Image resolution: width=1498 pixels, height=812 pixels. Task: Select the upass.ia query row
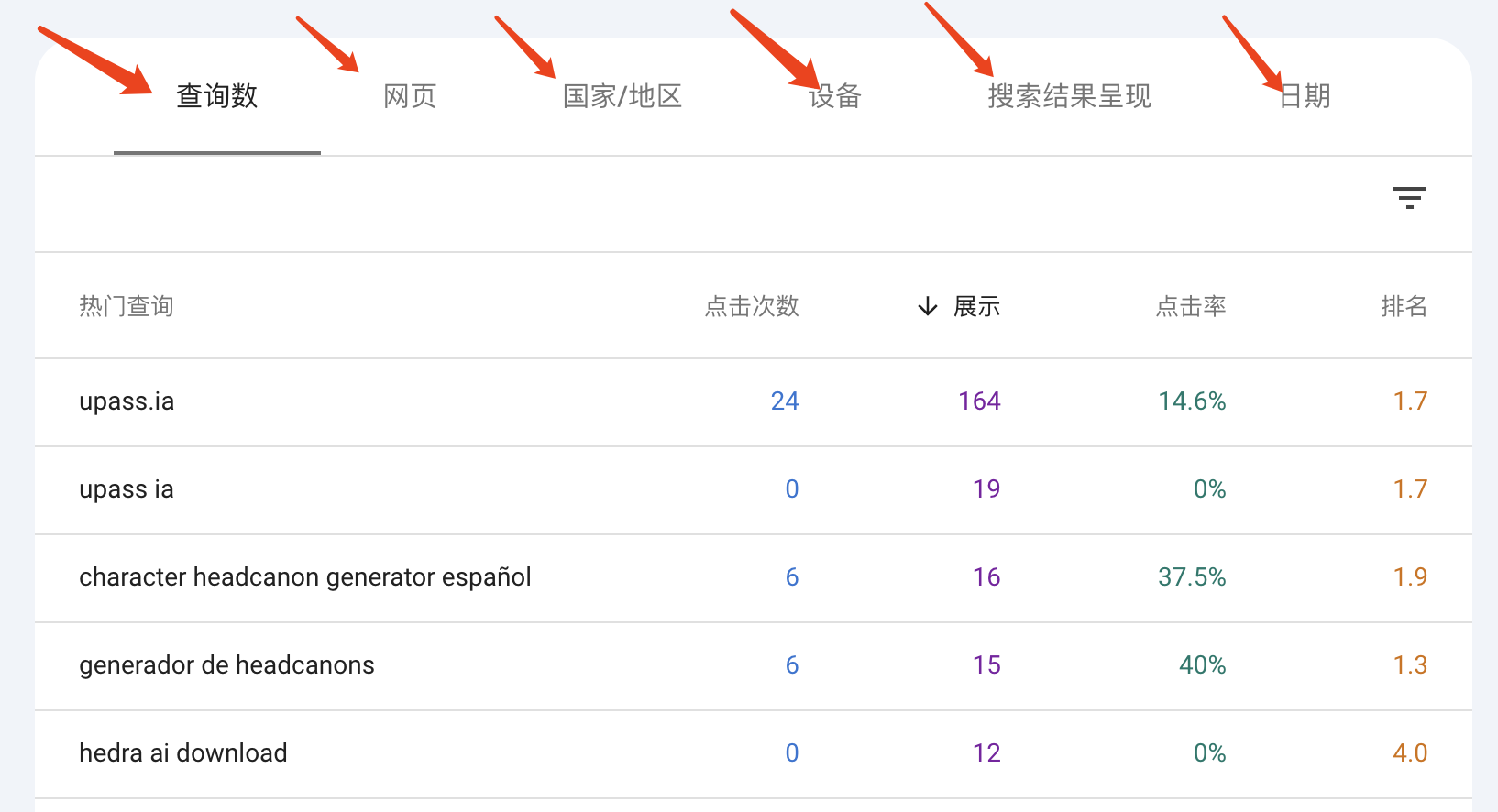(754, 401)
